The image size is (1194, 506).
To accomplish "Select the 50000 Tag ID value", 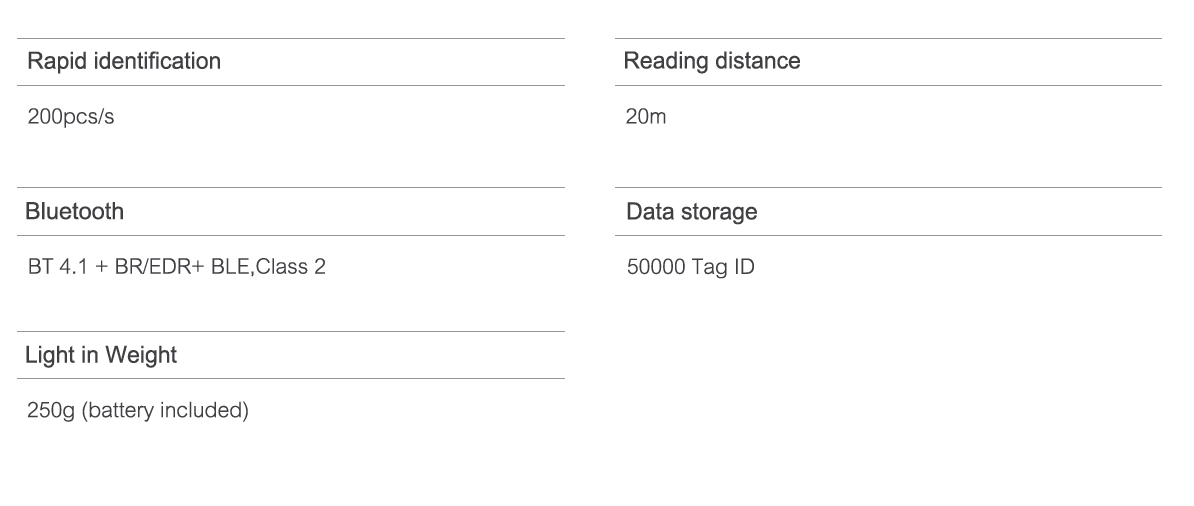I will [x=691, y=267].
